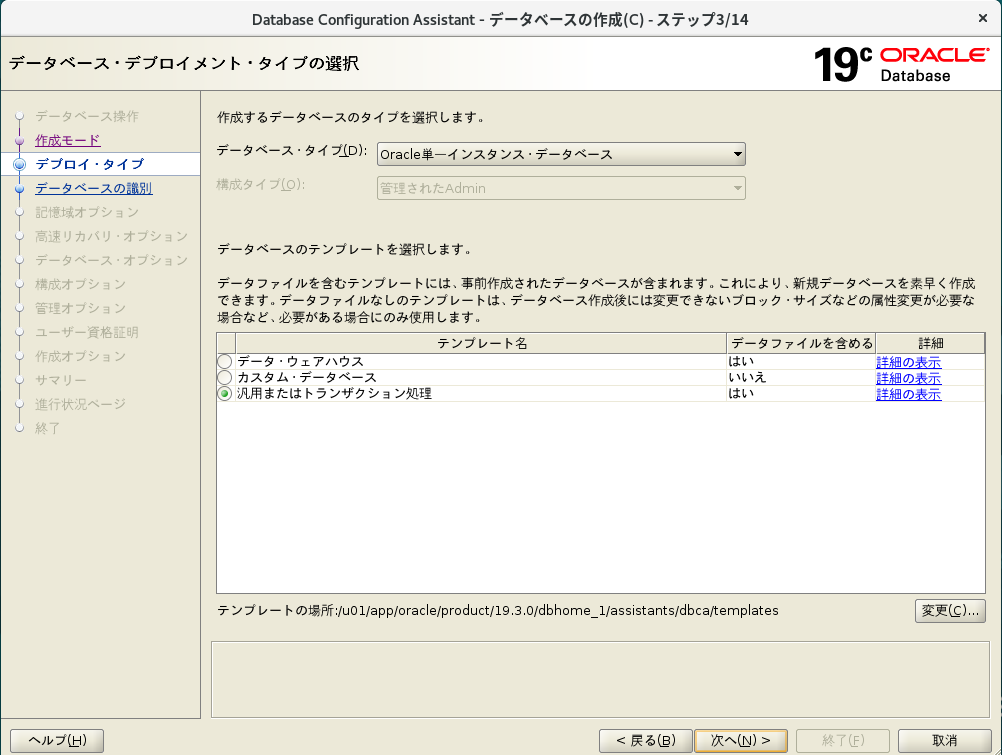Show details for 汎用またはトランザクション処理 template
The height and width of the screenshot is (755, 1002).
point(908,395)
